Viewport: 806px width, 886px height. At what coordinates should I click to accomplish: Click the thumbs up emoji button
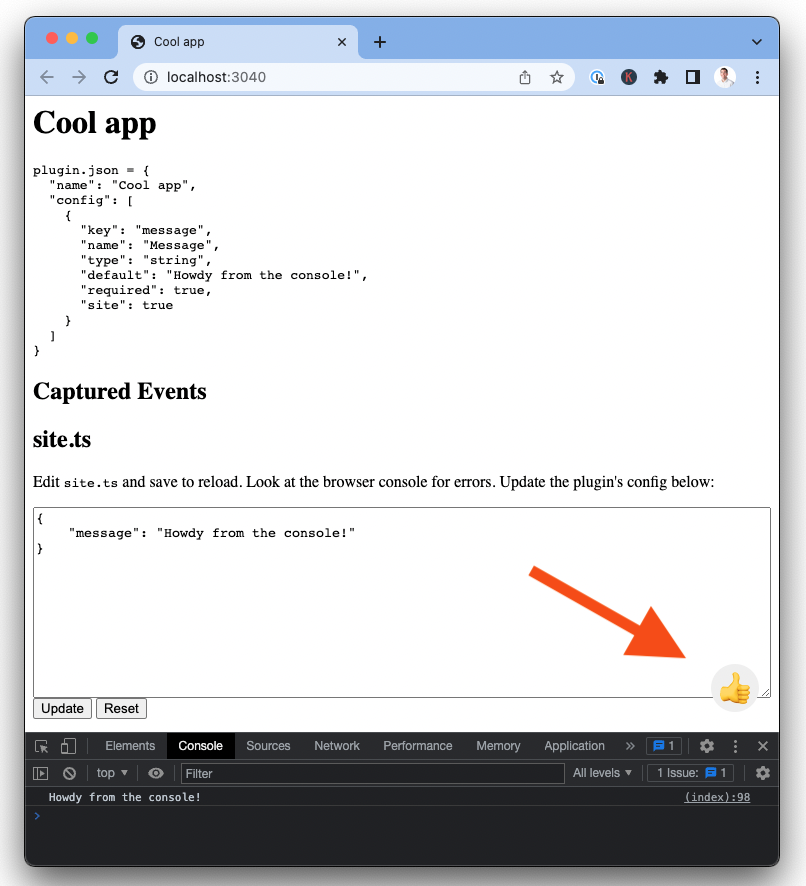click(x=735, y=688)
